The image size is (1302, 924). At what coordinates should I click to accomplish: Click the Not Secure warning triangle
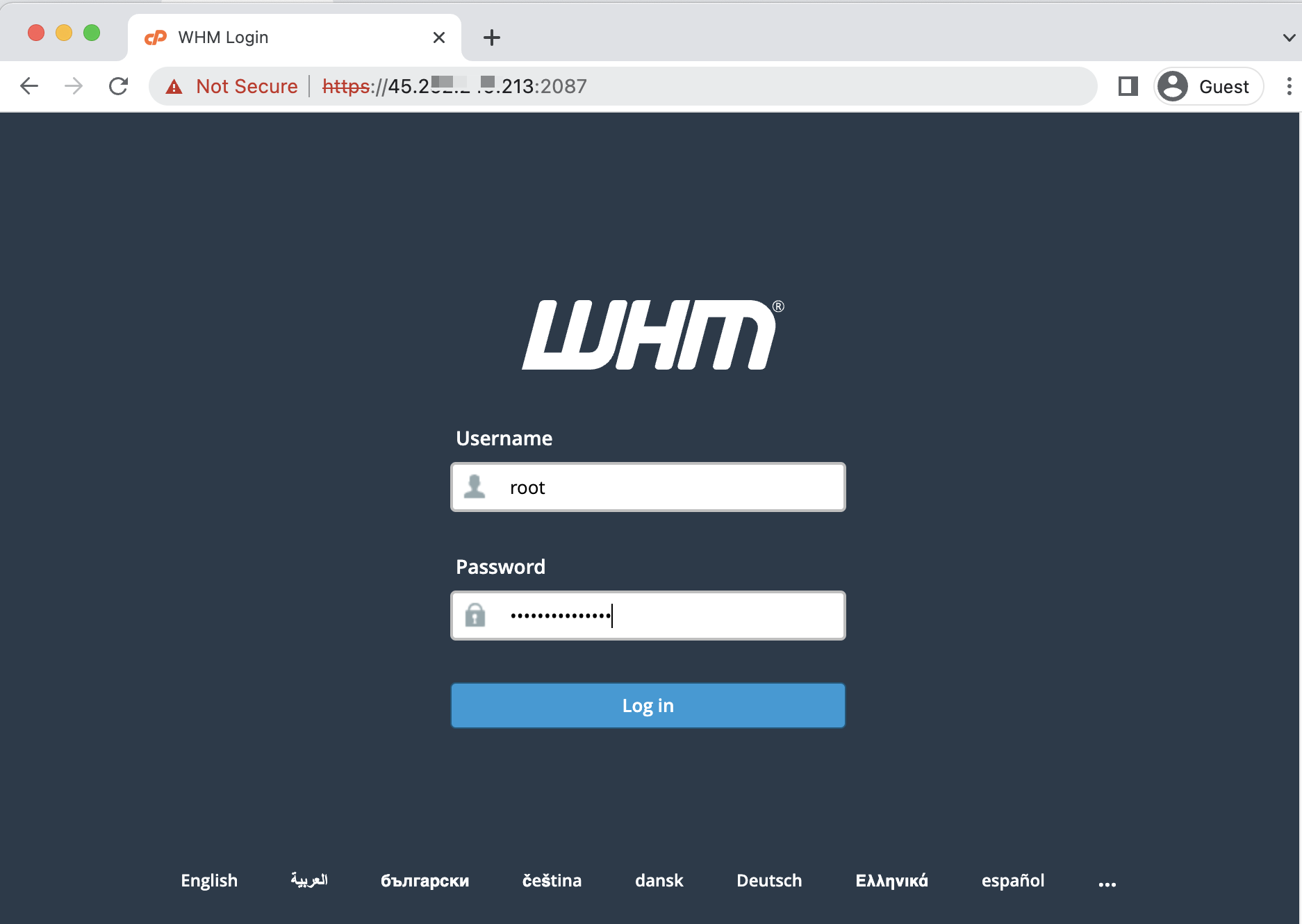tap(174, 87)
